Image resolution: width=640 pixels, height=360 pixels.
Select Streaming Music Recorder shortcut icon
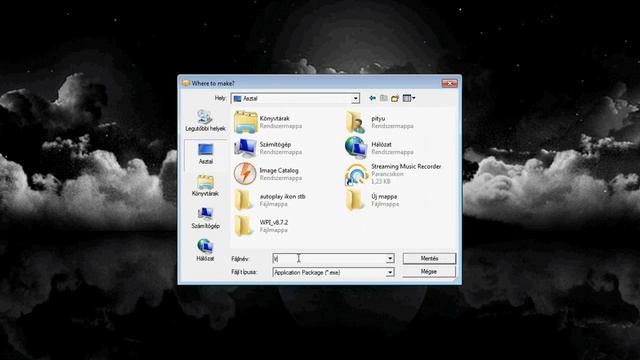[x=356, y=175]
